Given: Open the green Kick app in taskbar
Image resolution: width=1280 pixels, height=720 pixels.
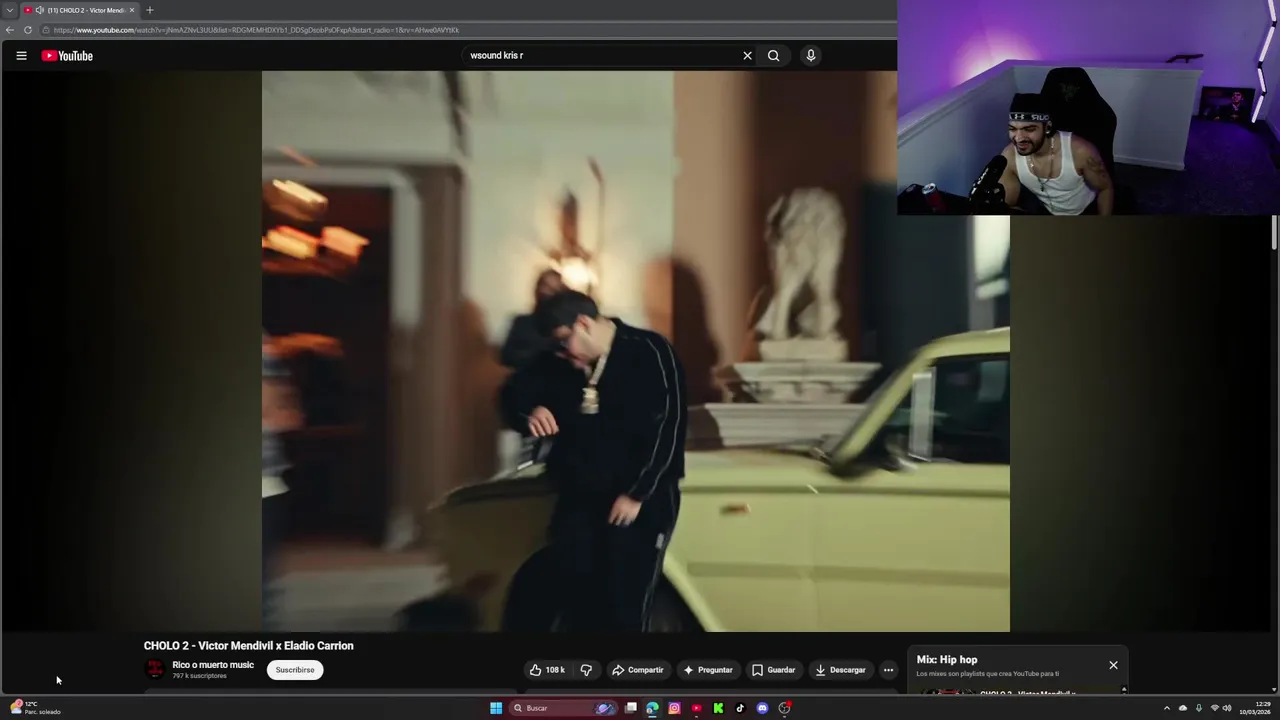Looking at the screenshot, I should pos(718,708).
